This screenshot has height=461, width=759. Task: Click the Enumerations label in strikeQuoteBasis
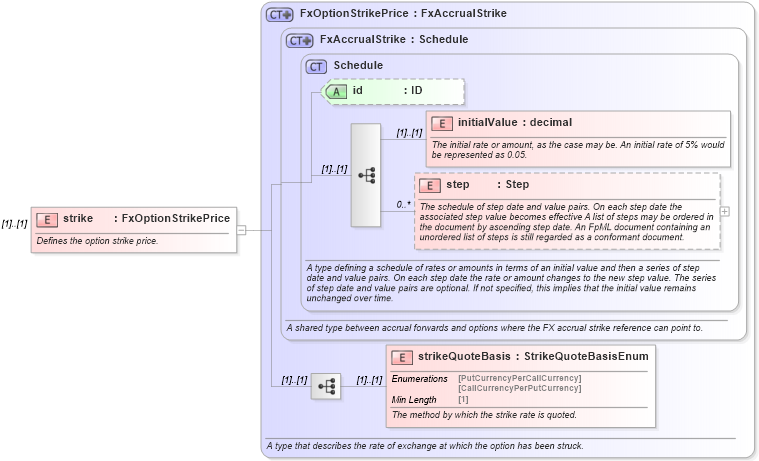[x=420, y=379]
